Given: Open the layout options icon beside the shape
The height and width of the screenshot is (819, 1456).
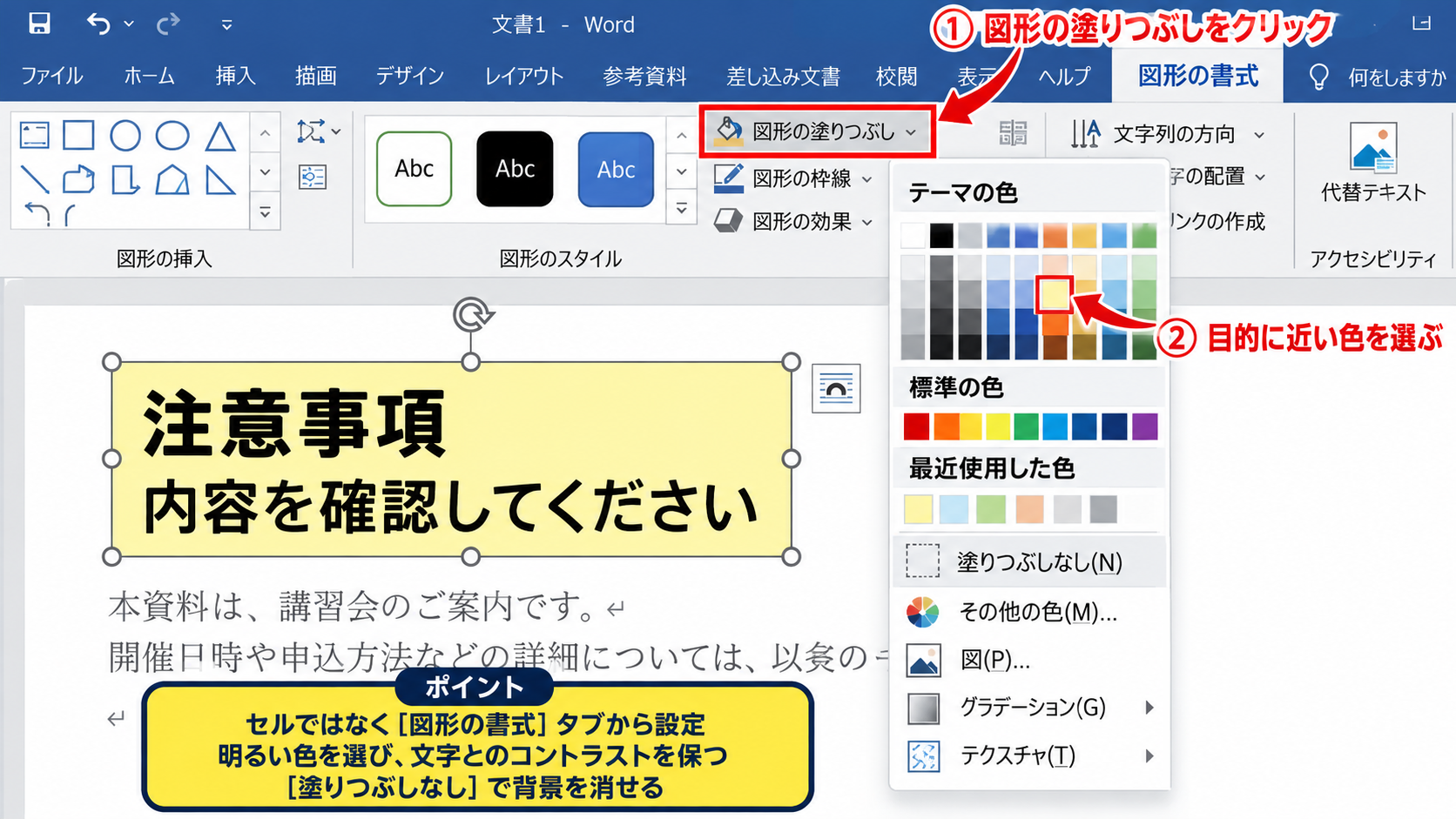Looking at the screenshot, I should 836,388.
